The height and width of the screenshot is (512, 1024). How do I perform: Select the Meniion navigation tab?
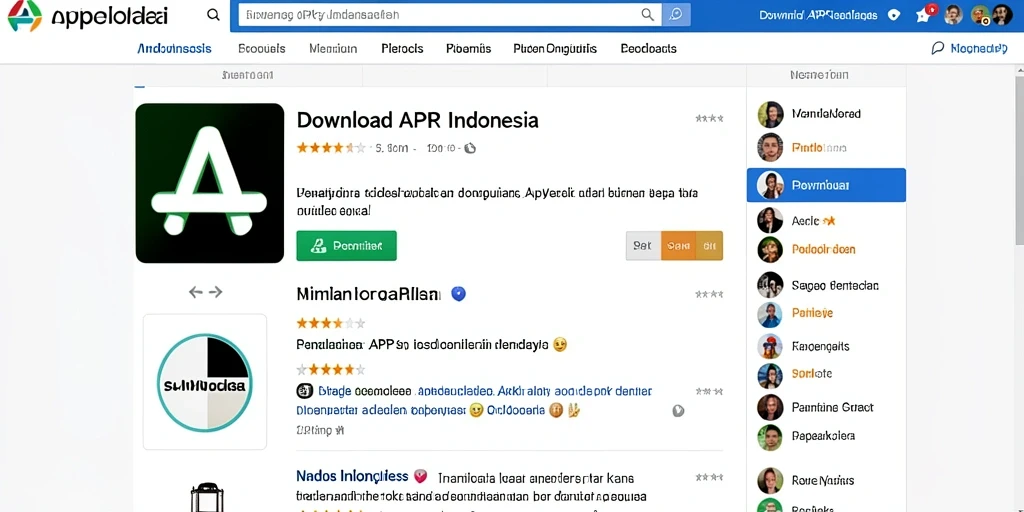coord(333,48)
